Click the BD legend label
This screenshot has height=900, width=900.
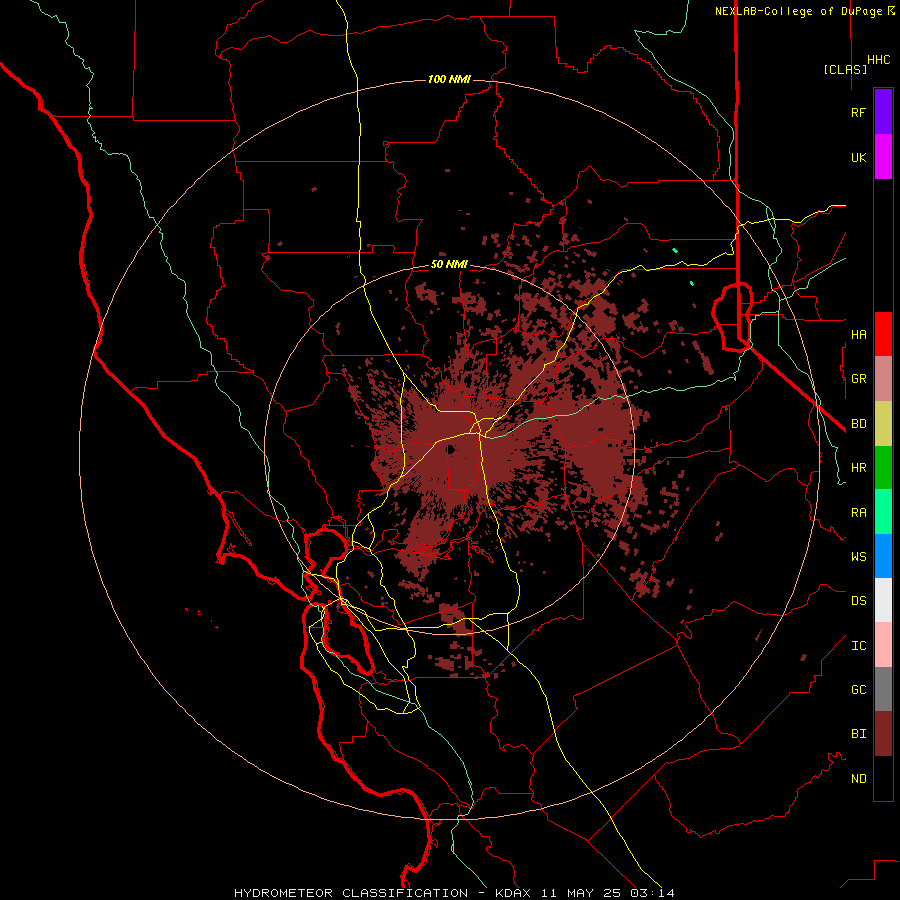tap(858, 424)
